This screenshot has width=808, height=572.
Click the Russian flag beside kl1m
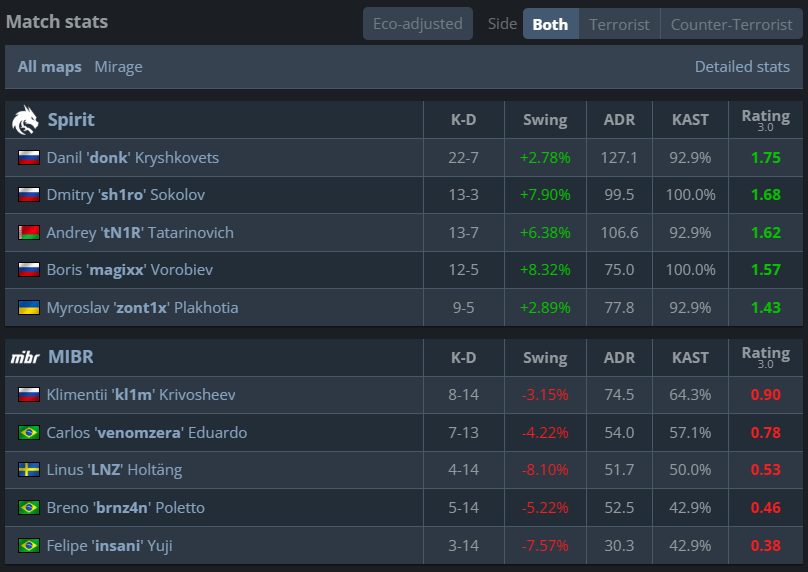(x=29, y=395)
